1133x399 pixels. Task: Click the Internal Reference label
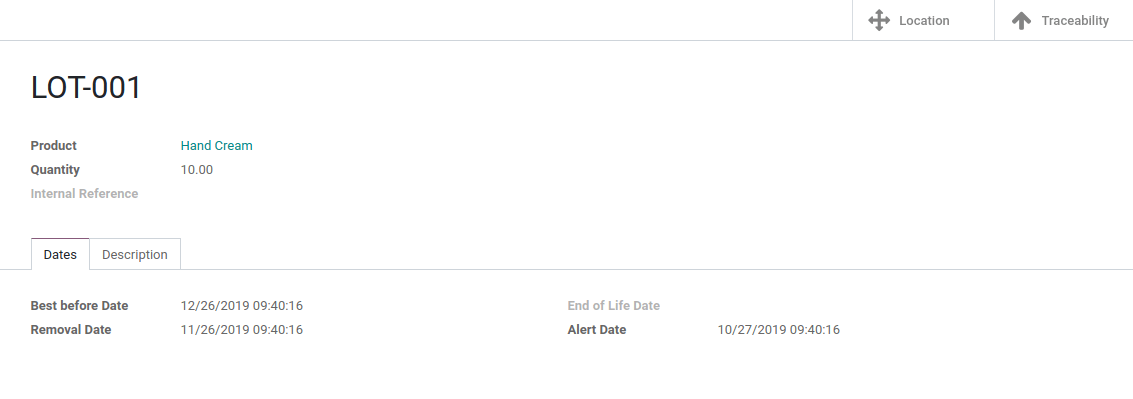[85, 194]
